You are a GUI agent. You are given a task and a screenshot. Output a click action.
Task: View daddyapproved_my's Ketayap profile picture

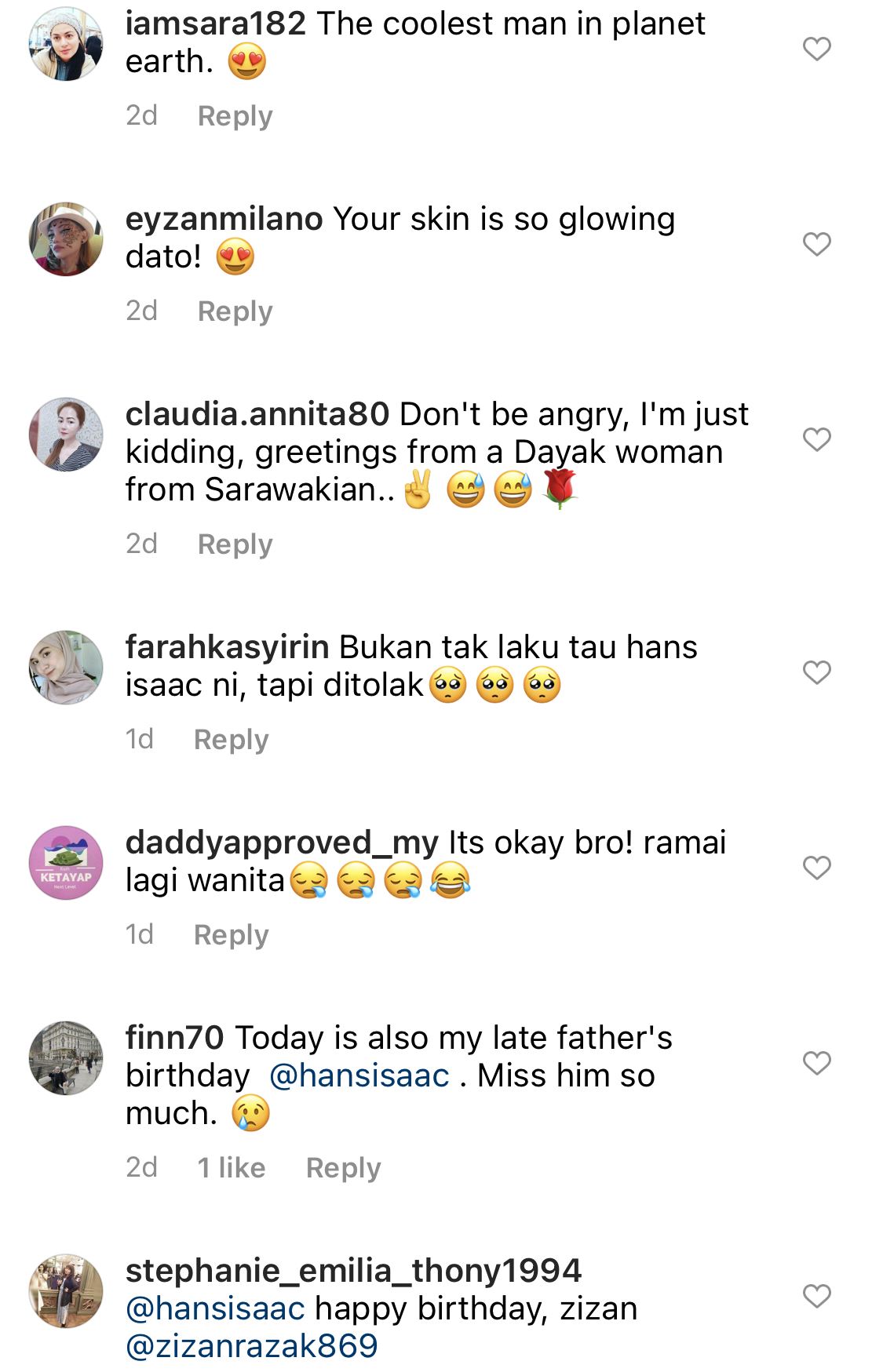click(66, 863)
